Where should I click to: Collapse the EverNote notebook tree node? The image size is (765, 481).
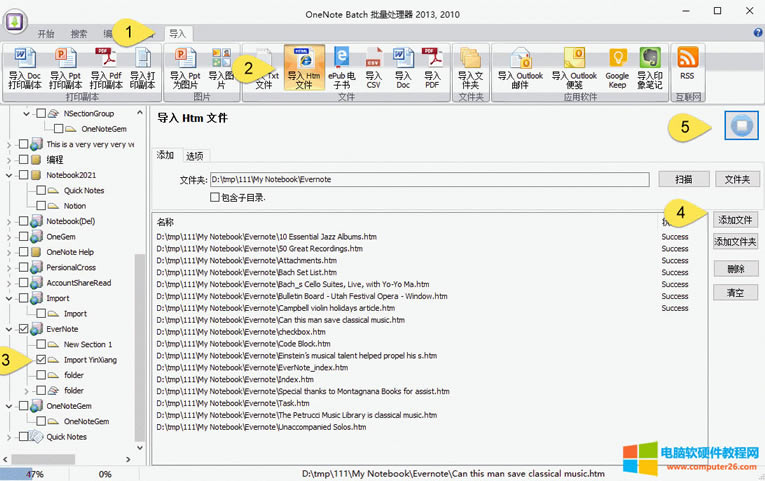pyautogui.click(x=9, y=329)
